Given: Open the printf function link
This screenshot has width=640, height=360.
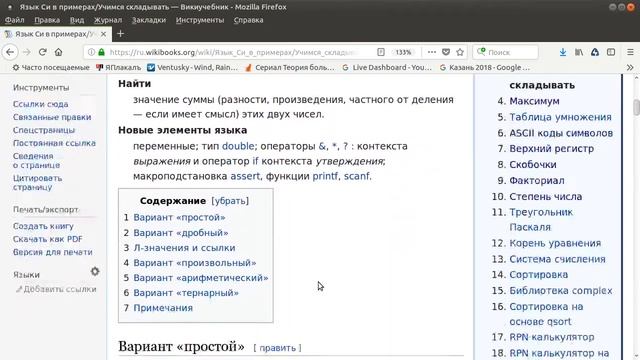Looking at the screenshot, I should [325, 176].
